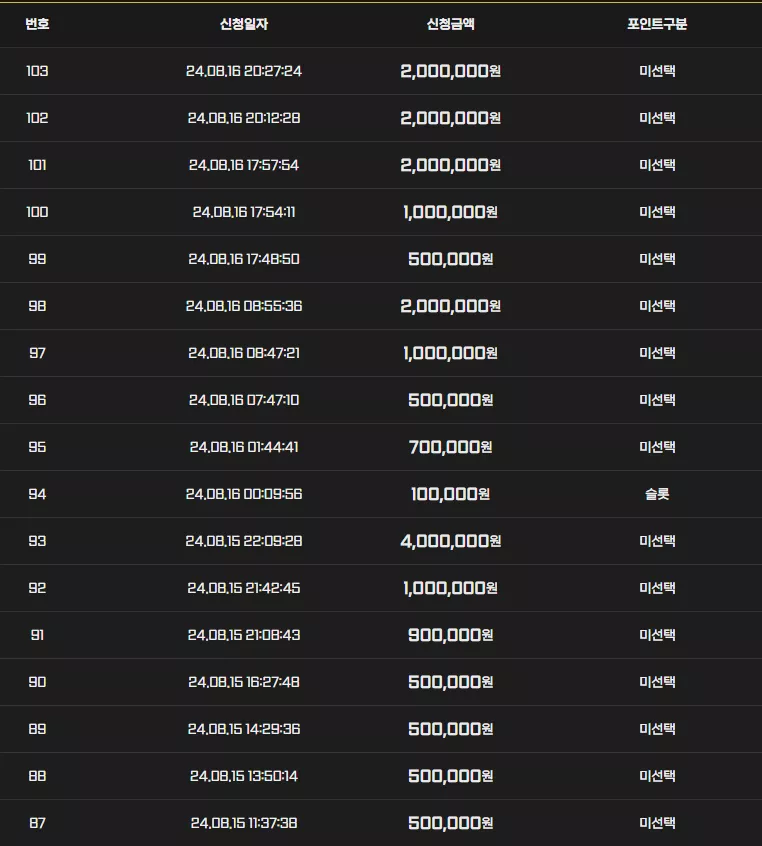The height and width of the screenshot is (846, 762).
Task: Click the 슬롯 point type in row 94
Action: [657, 494]
